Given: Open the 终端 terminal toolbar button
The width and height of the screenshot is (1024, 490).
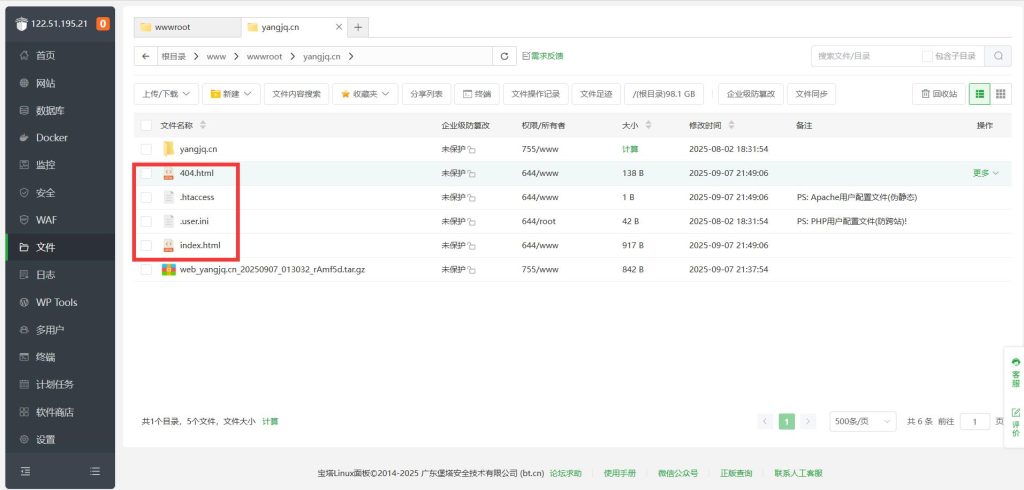Looking at the screenshot, I should click(x=477, y=94).
